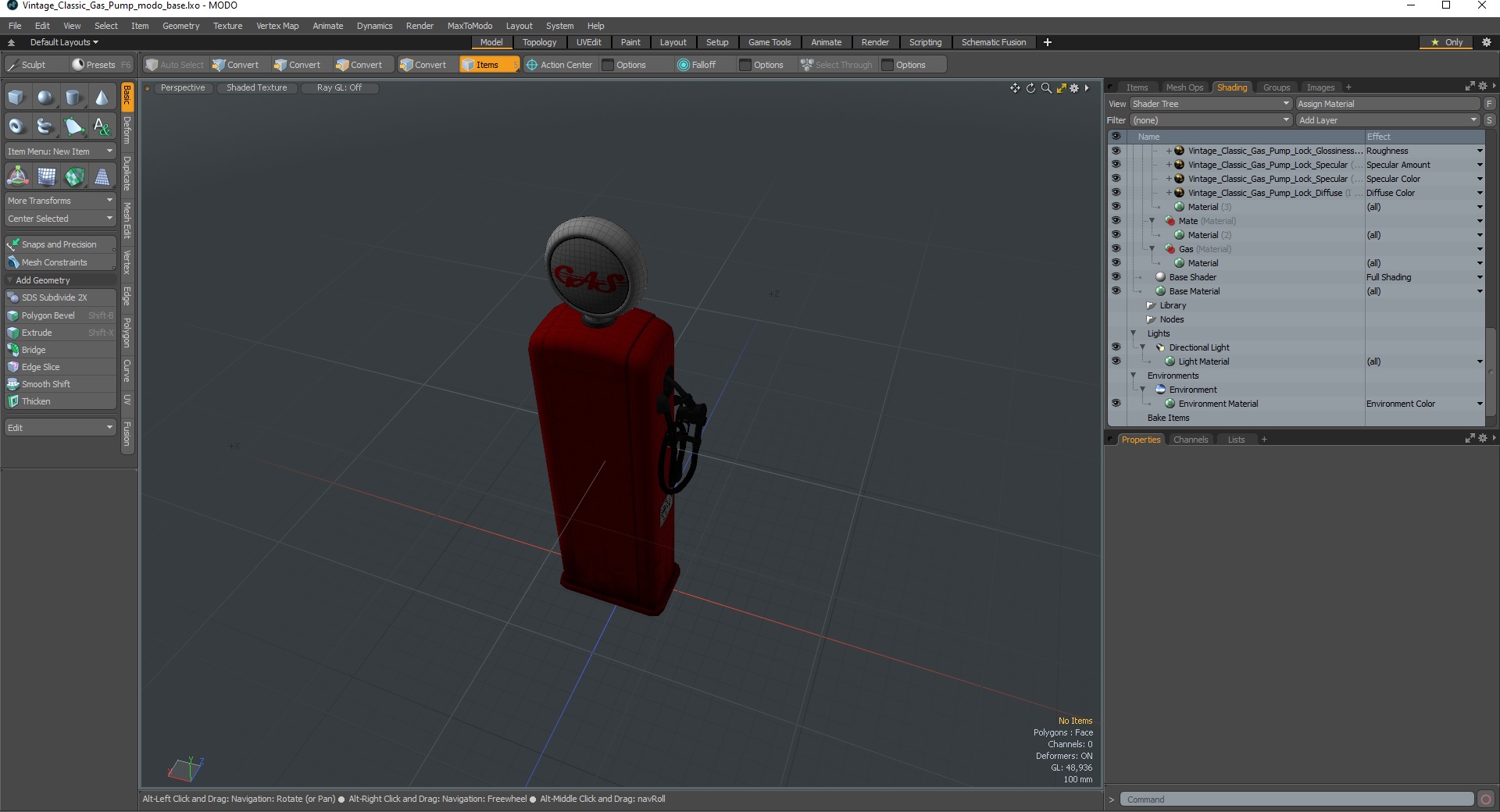Select the Pen polygon drawing tool

point(73,126)
